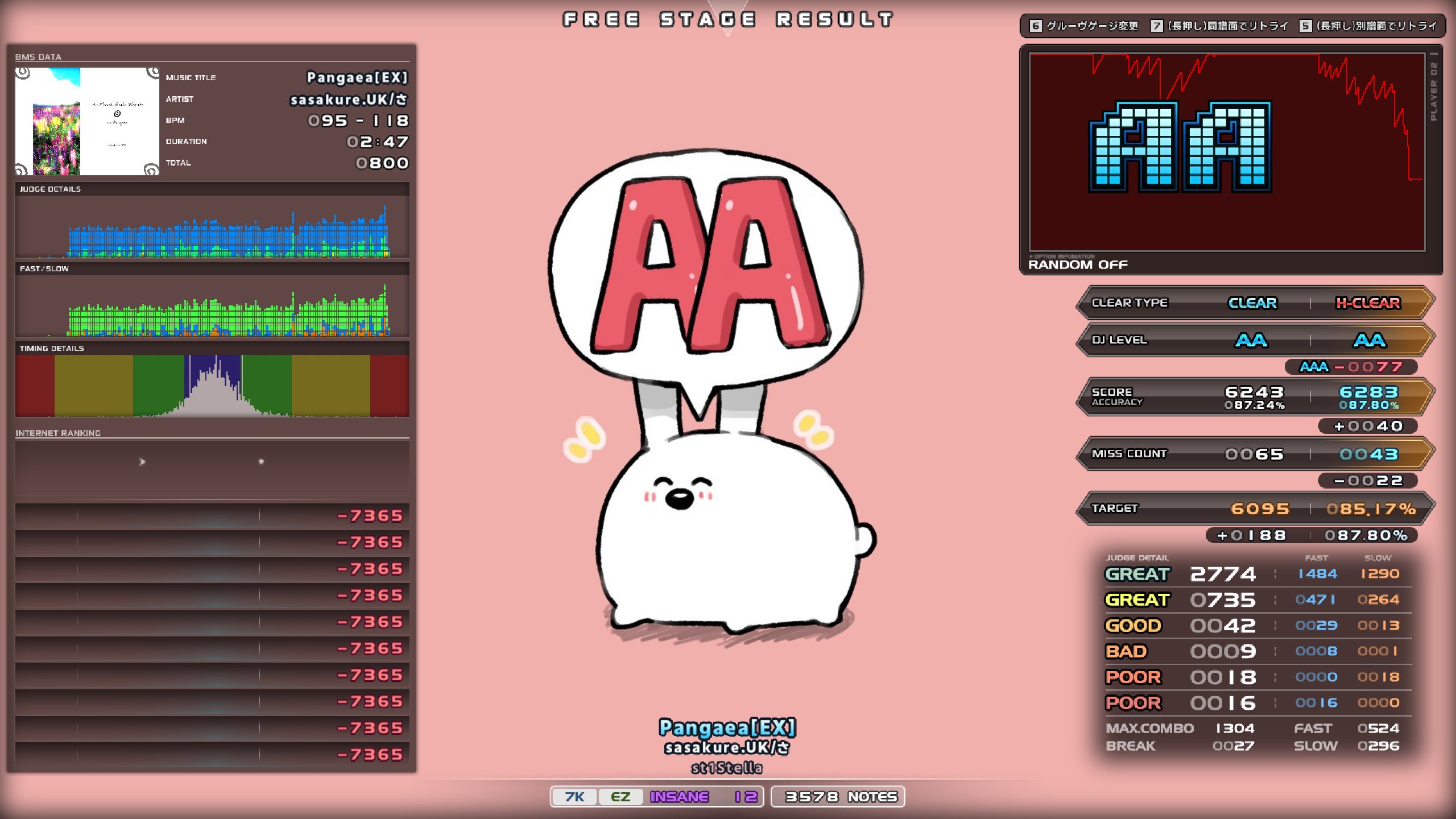Click the DJ LEVEL result row

pyautogui.click(x=1255, y=340)
